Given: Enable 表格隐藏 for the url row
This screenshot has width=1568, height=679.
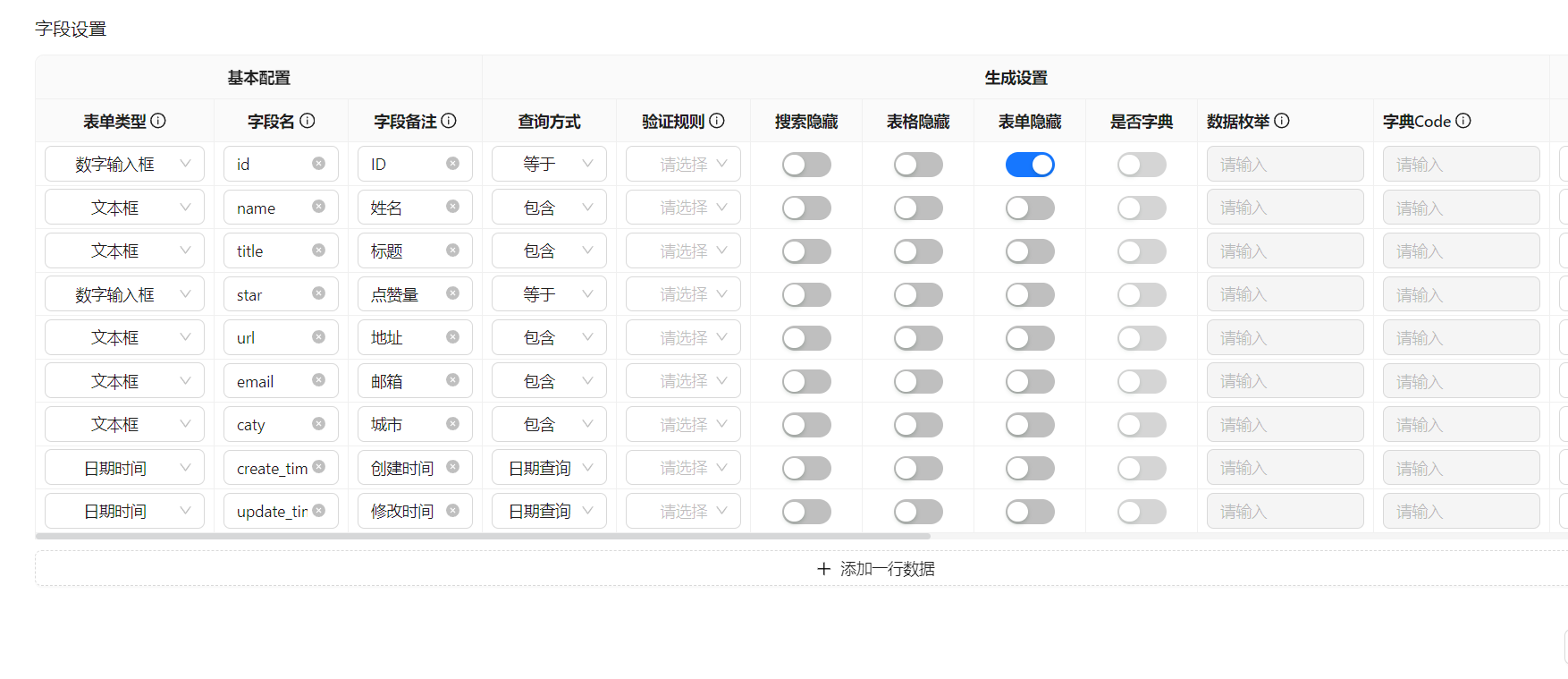Looking at the screenshot, I should pyautogui.click(x=917, y=338).
